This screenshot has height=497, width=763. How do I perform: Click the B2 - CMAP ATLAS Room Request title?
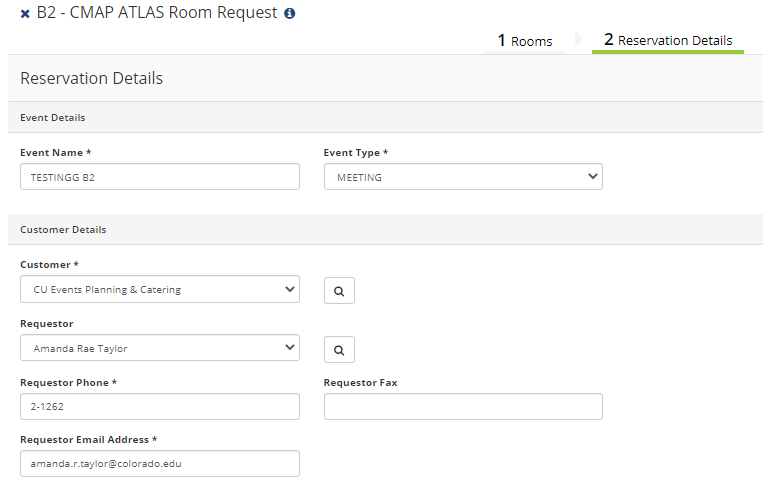coord(157,14)
